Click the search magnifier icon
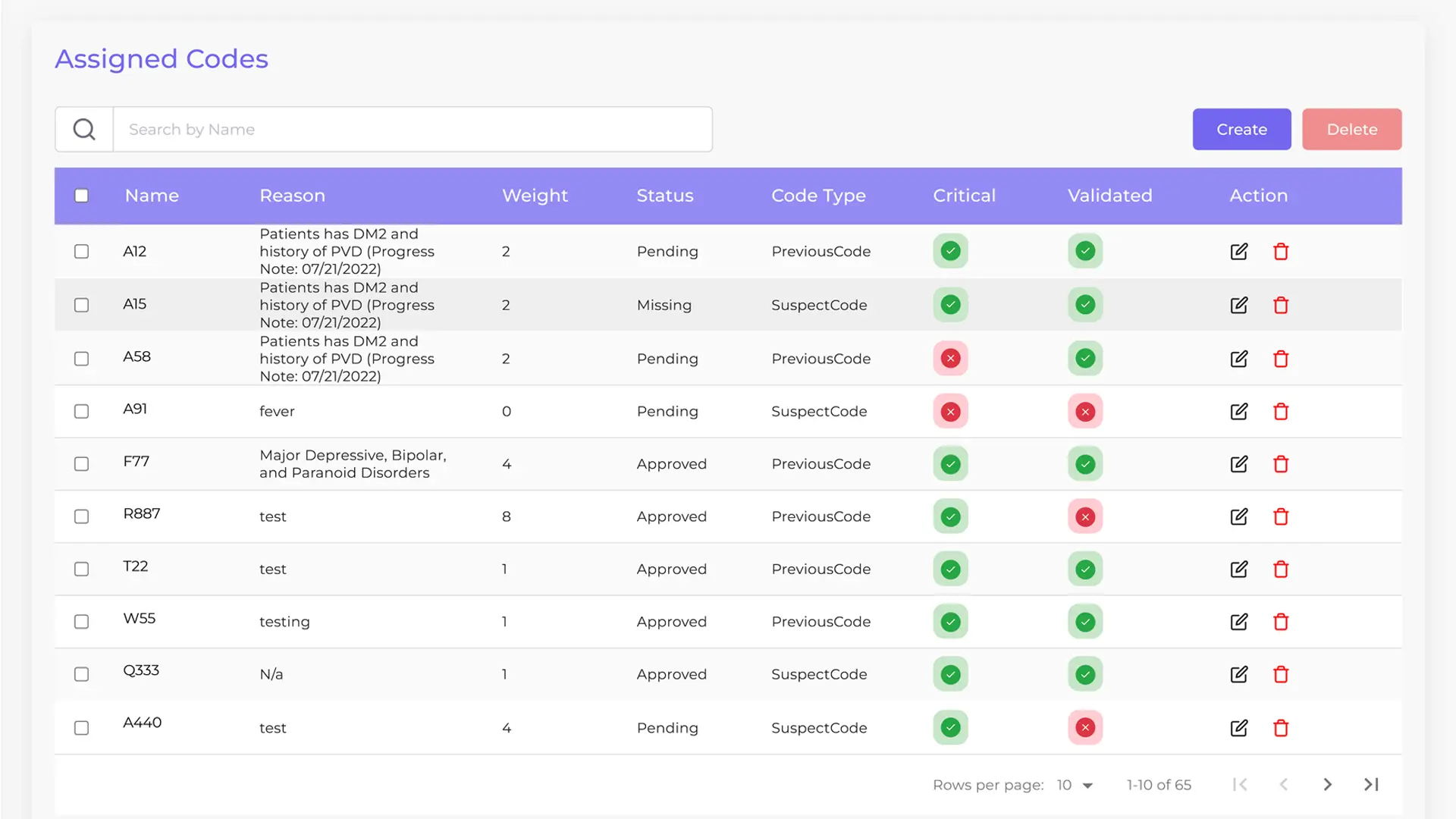 tap(84, 130)
